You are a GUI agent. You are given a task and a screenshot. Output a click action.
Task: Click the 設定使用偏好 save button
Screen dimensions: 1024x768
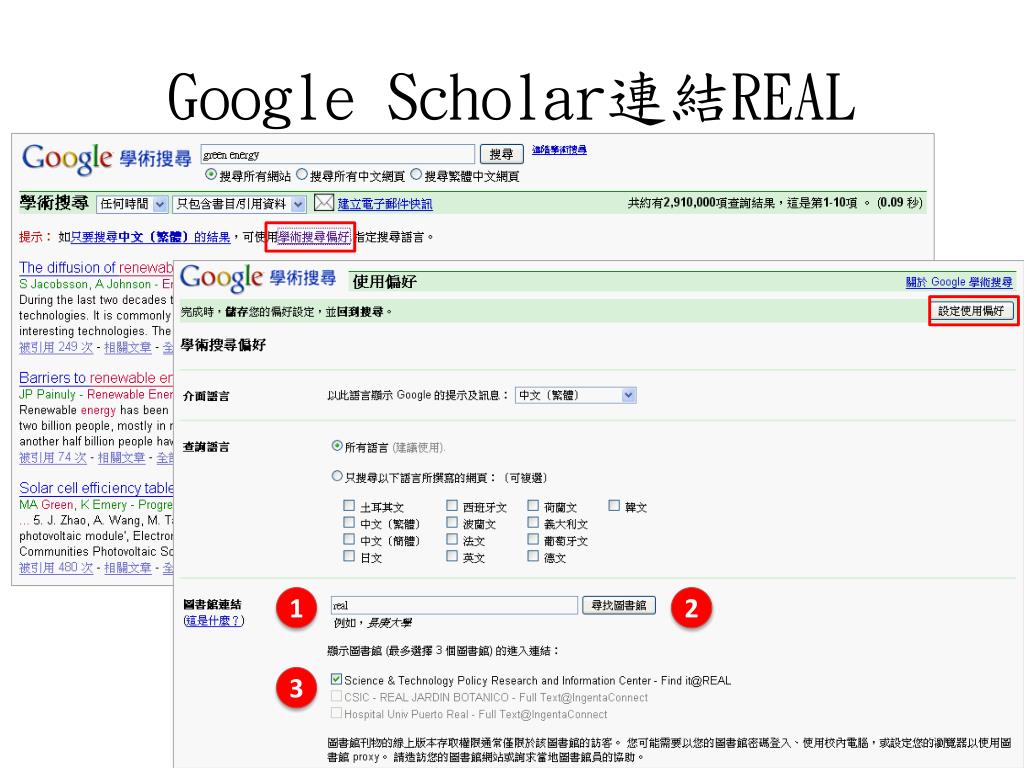coord(972,311)
